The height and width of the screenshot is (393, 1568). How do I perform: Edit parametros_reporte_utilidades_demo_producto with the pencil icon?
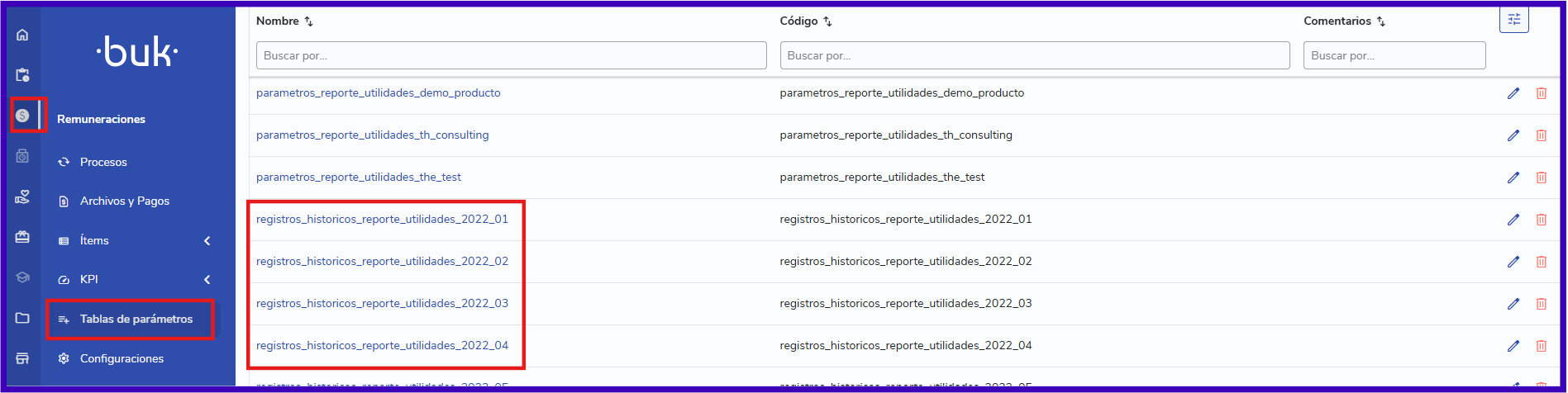(1513, 93)
